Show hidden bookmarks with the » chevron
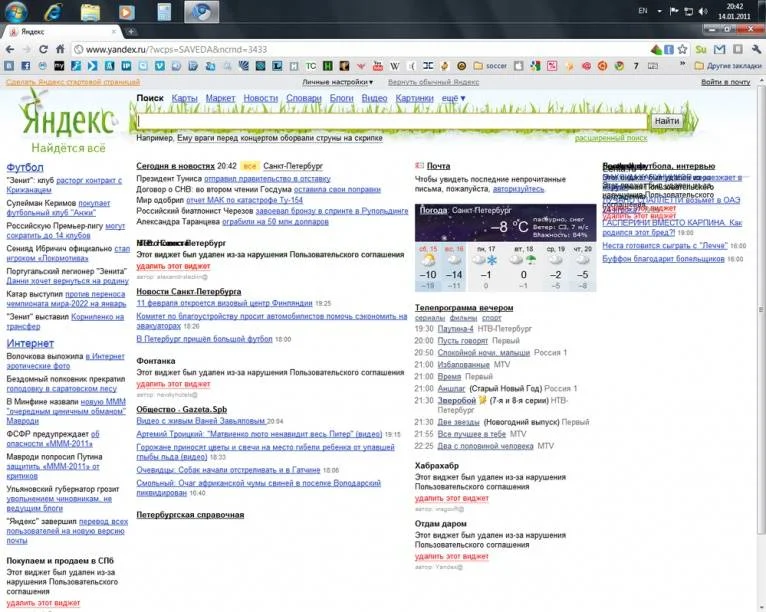Viewport: 766px width, 612px height. (x=682, y=64)
